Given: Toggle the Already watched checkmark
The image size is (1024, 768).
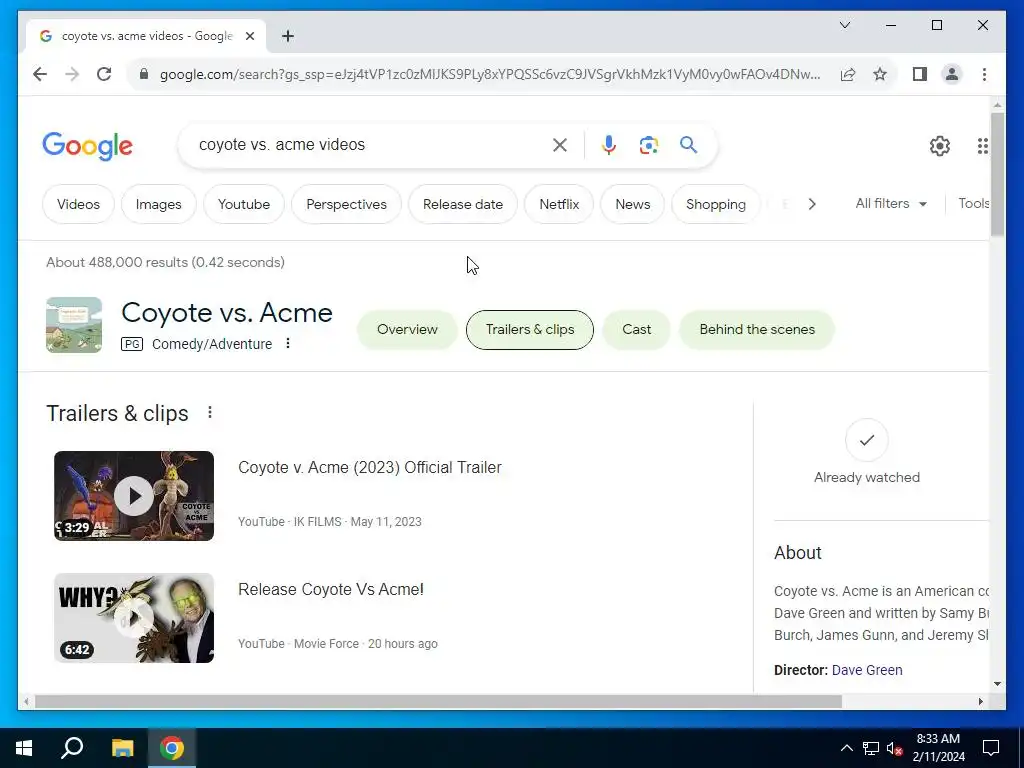Looking at the screenshot, I should (x=867, y=440).
